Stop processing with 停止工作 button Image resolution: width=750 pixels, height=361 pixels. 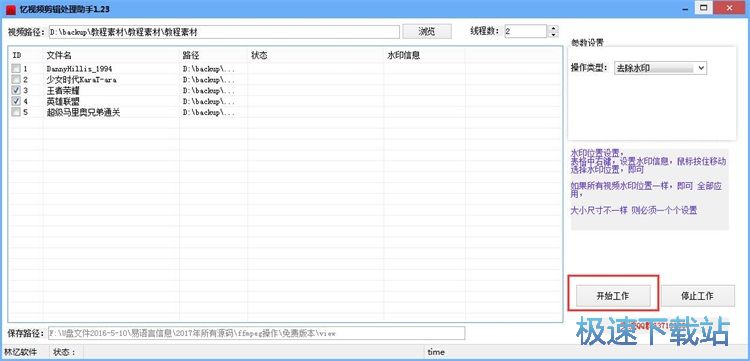[697, 295]
